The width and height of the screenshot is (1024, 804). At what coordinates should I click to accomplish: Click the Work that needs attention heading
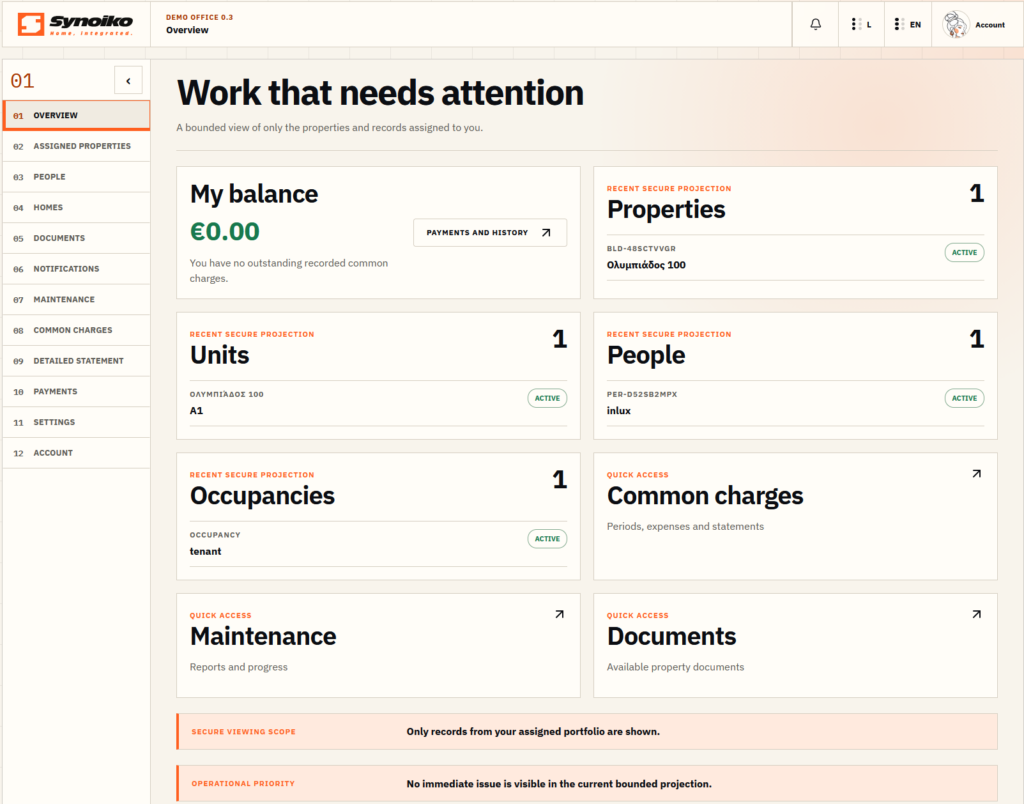[380, 93]
